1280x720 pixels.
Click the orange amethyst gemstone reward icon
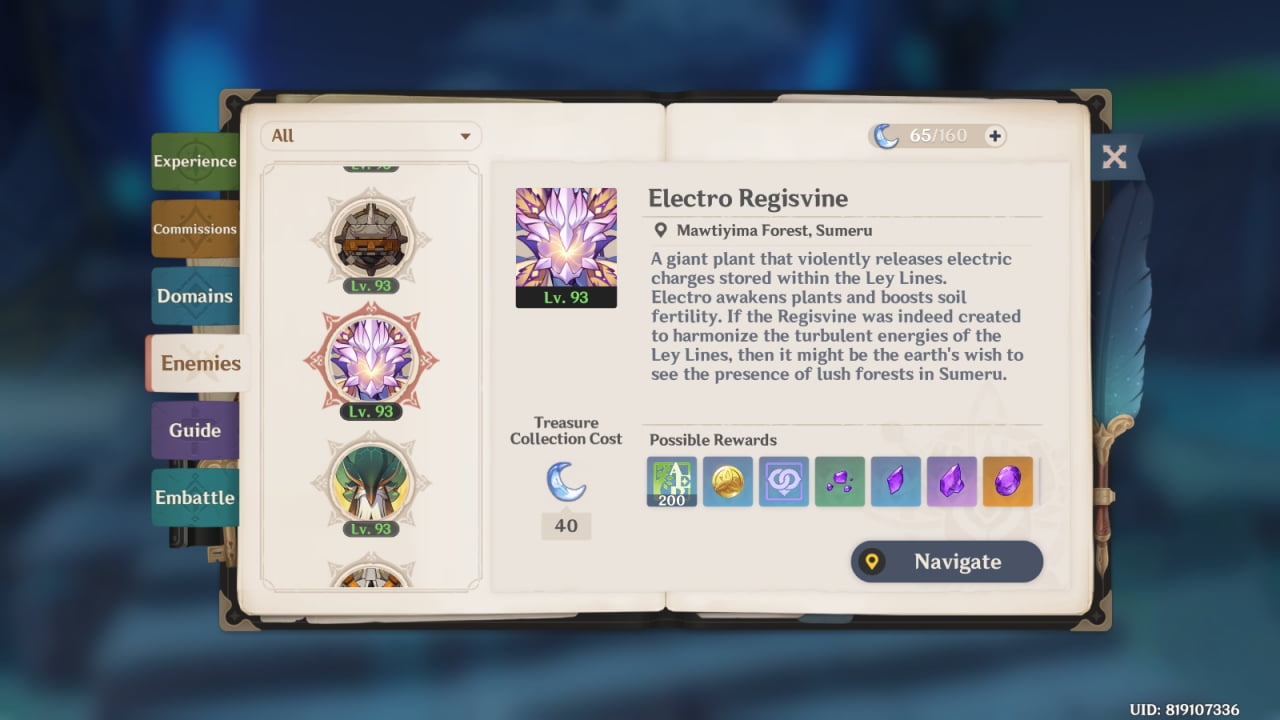pos(1008,482)
